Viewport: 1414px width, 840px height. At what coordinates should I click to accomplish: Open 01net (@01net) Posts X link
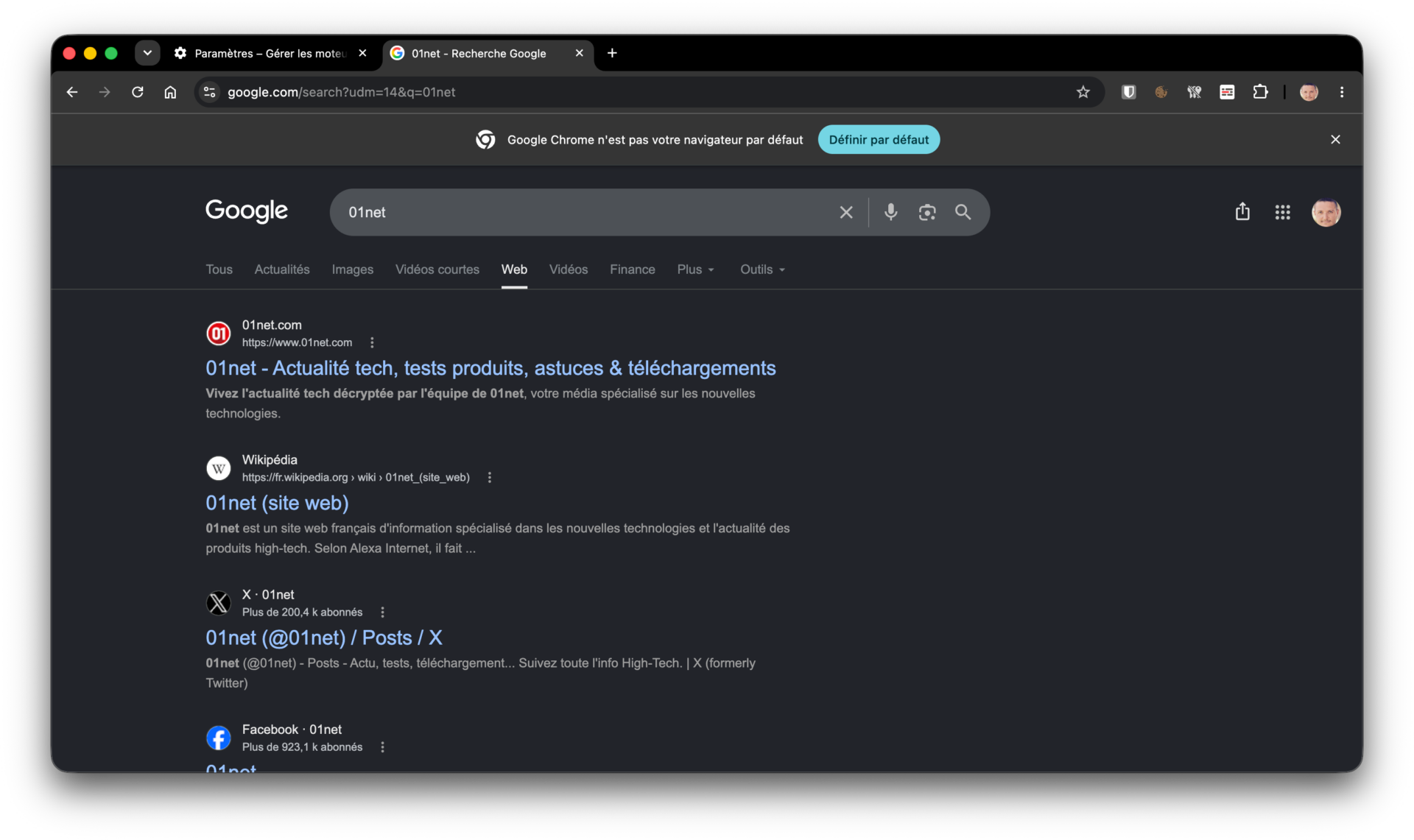324,638
